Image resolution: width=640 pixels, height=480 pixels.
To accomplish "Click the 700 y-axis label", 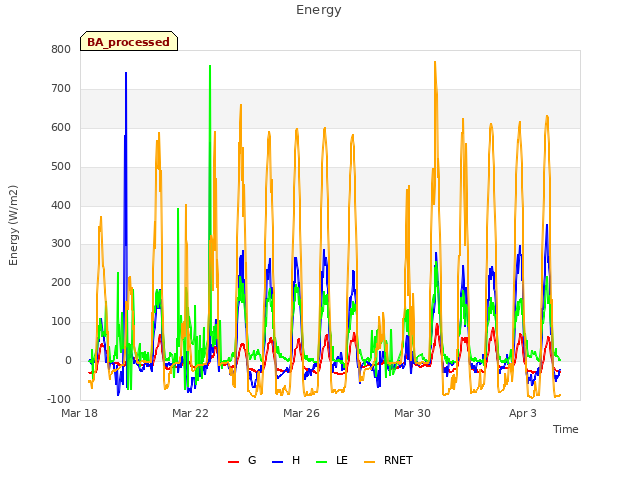I will tap(61, 88).
